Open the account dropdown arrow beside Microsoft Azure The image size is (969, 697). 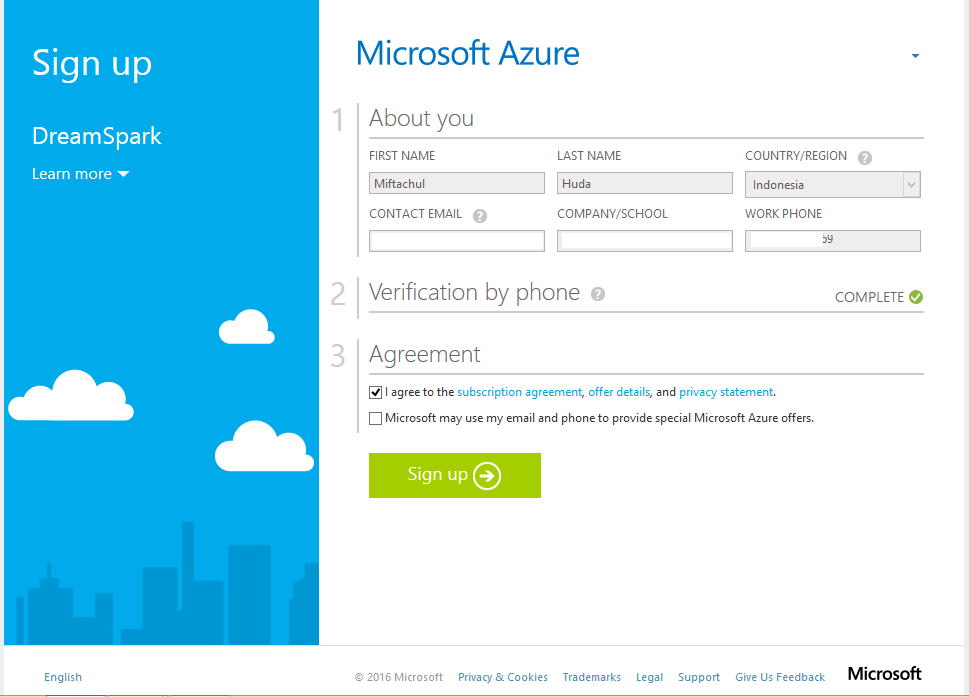click(x=915, y=56)
